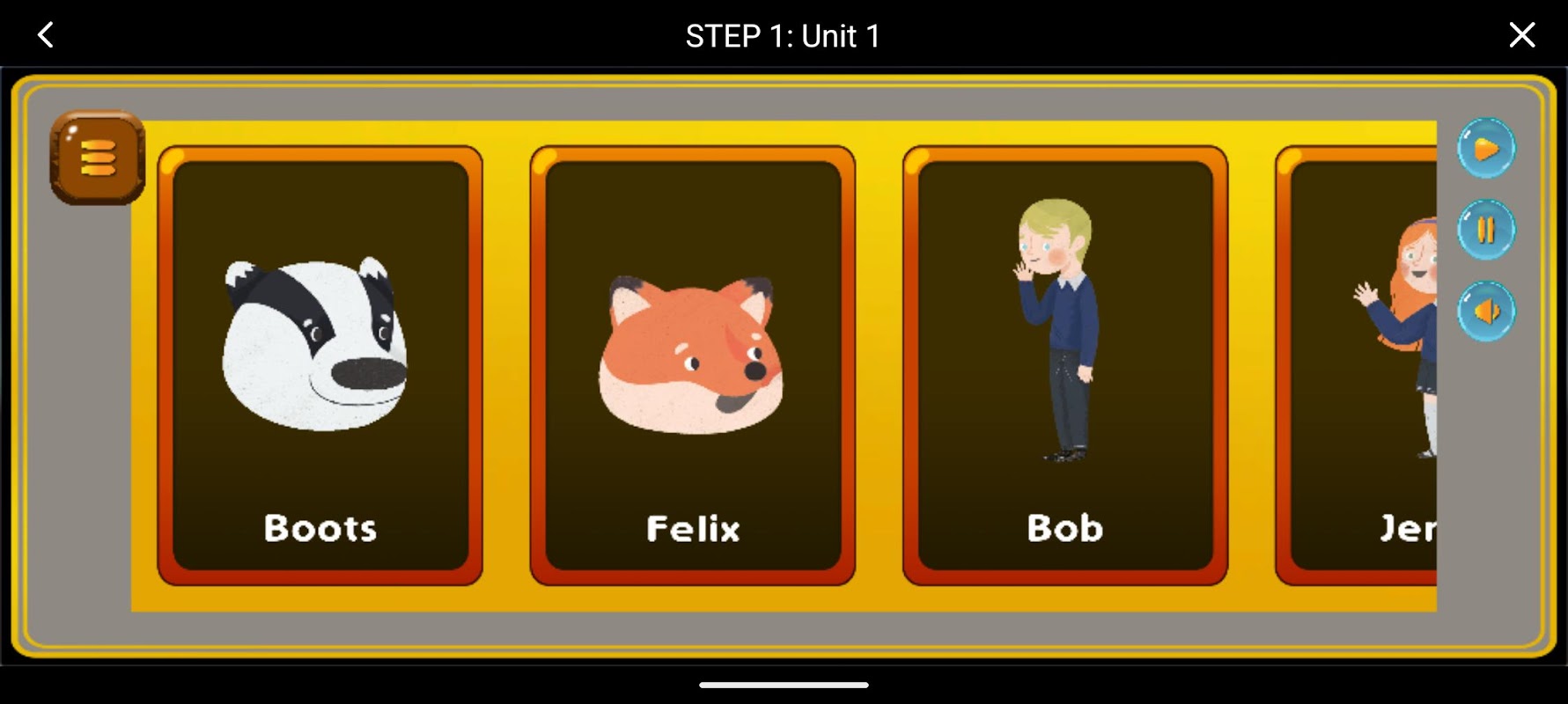Click the Bob name label
Screen dimensions: 1568x704
[1064, 528]
